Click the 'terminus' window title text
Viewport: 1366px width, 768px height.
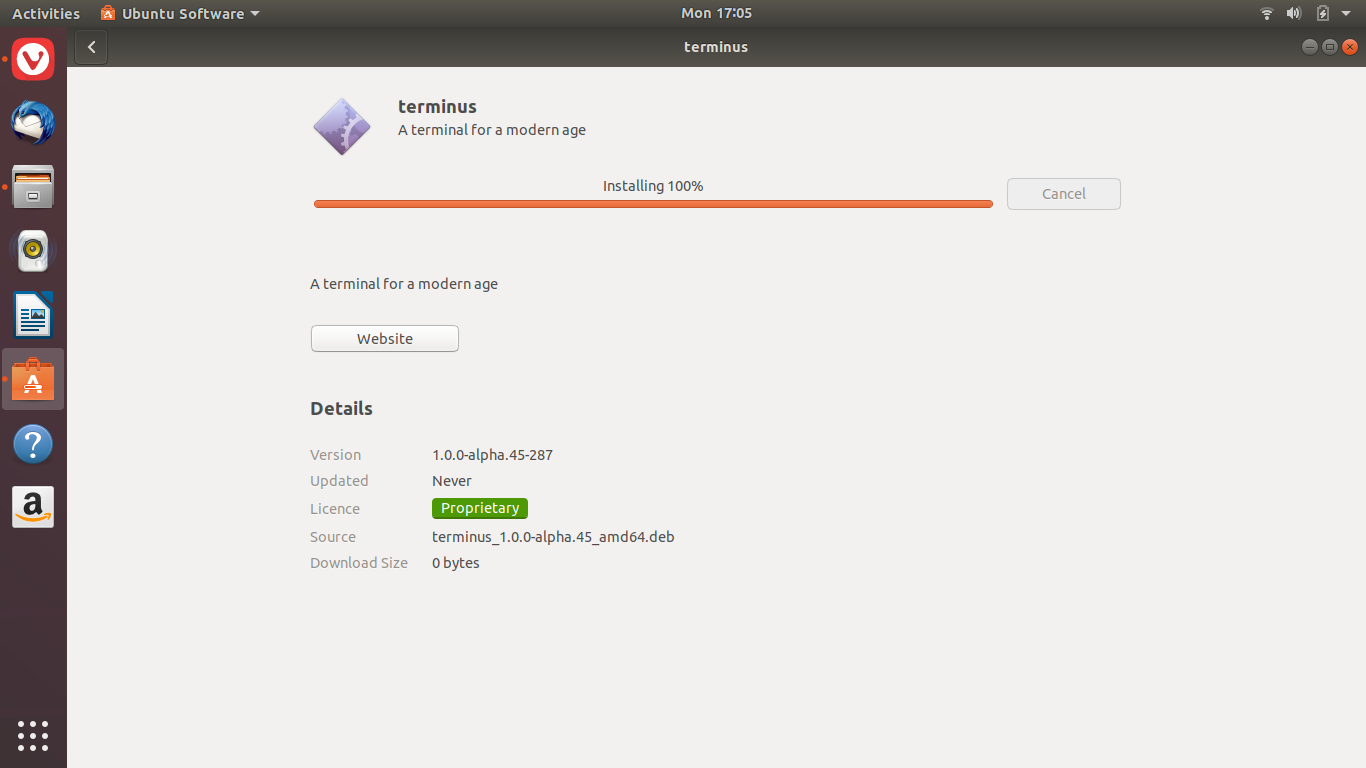point(716,47)
